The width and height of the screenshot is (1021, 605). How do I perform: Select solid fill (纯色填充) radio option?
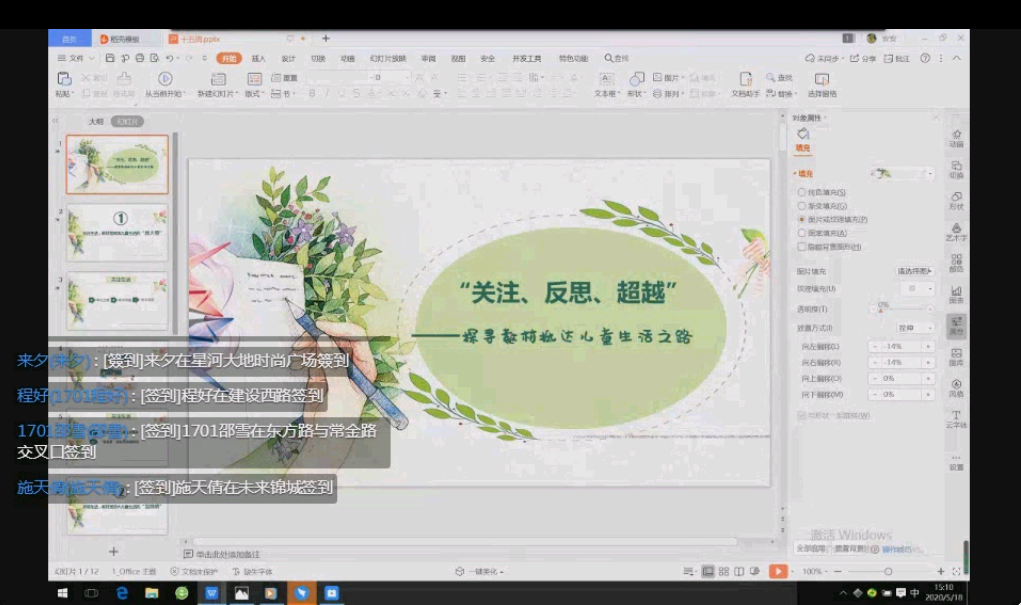click(802, 192)
